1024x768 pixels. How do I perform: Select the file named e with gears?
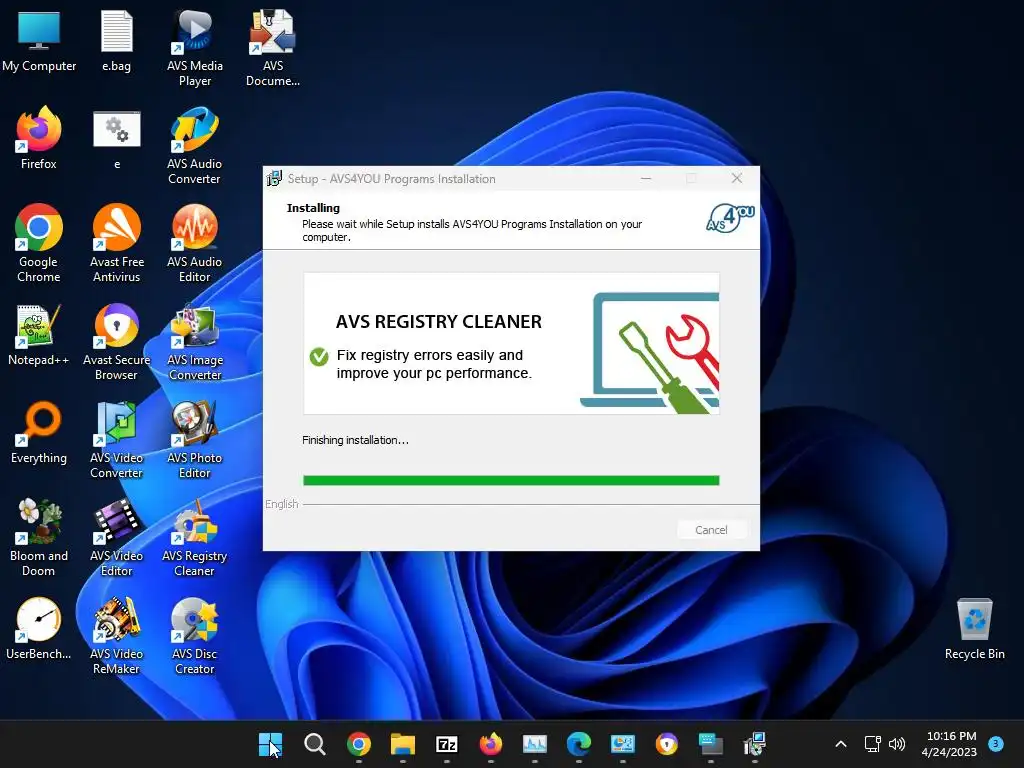tap(116, 140)
